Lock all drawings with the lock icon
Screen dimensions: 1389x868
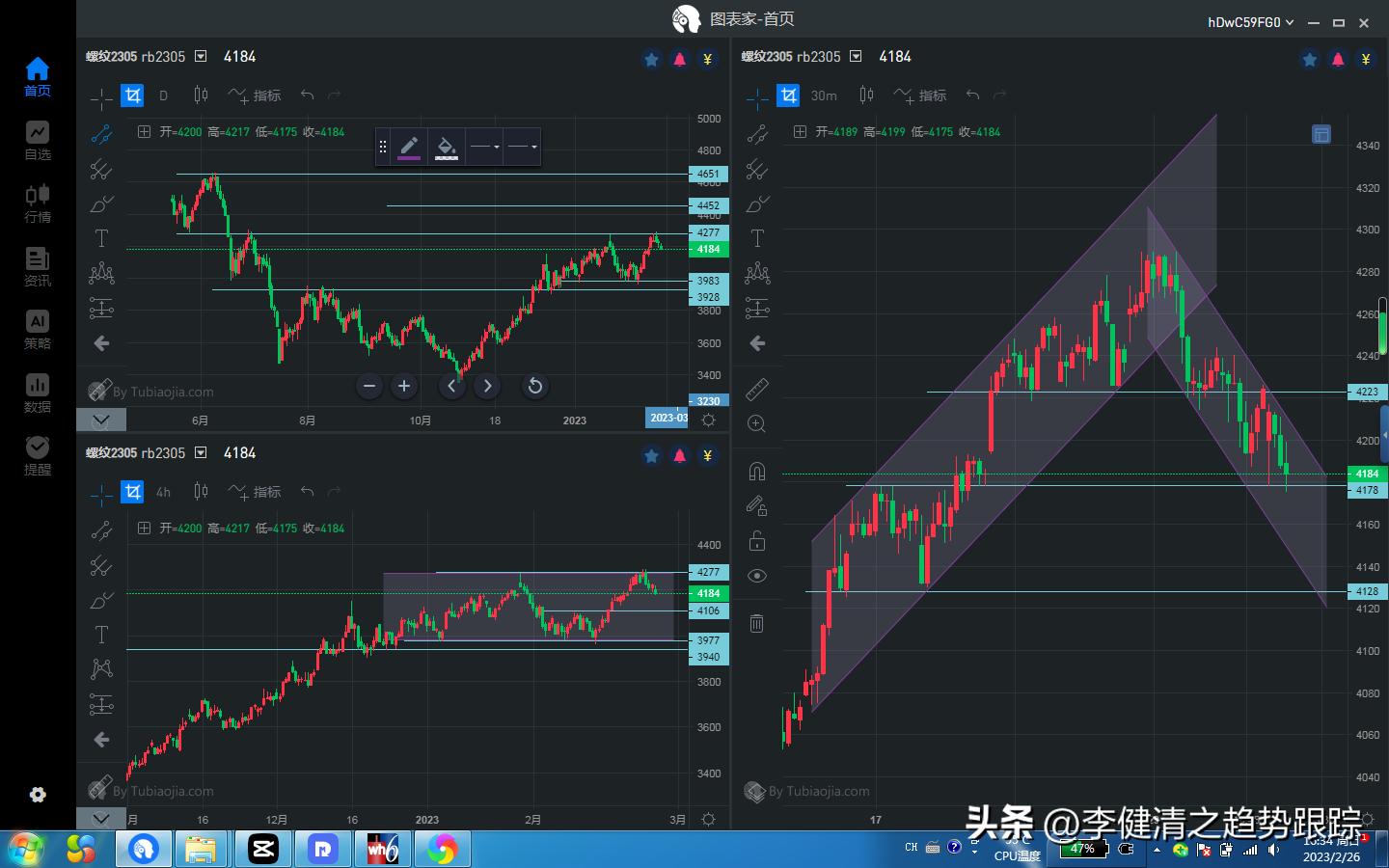click(757, 541)
